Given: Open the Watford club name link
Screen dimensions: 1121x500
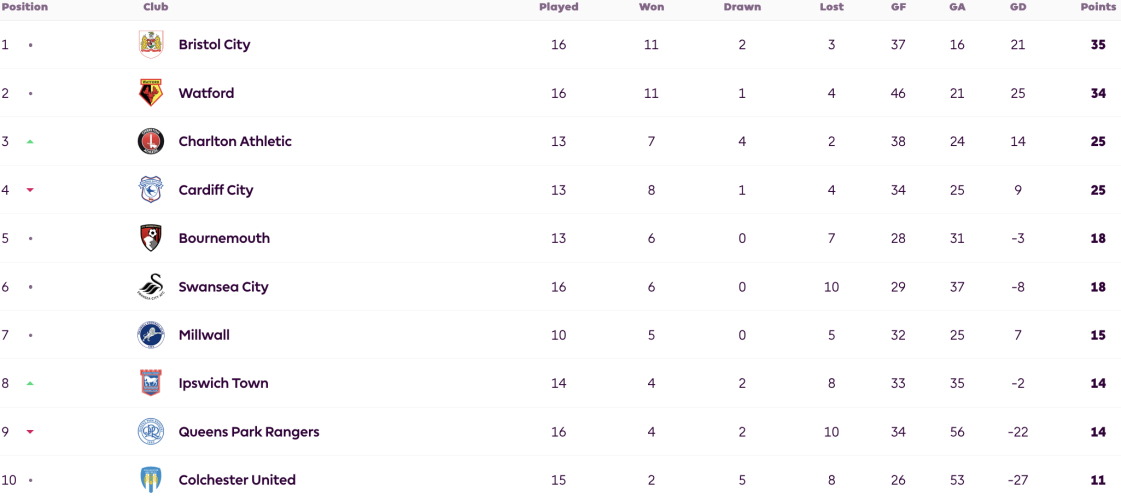Looking at the screenshot, I should coord(207,93).
